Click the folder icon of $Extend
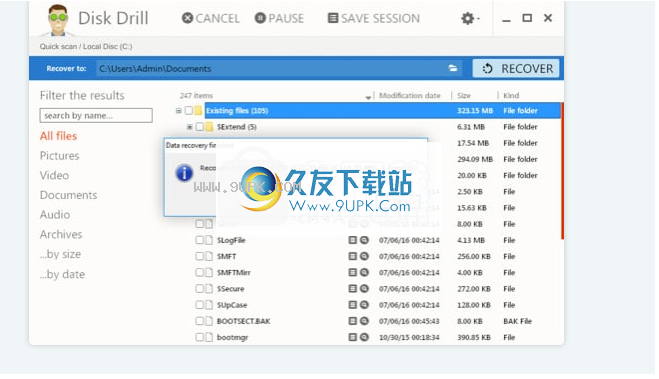This screenshot has height=379, width=659. 209,126
